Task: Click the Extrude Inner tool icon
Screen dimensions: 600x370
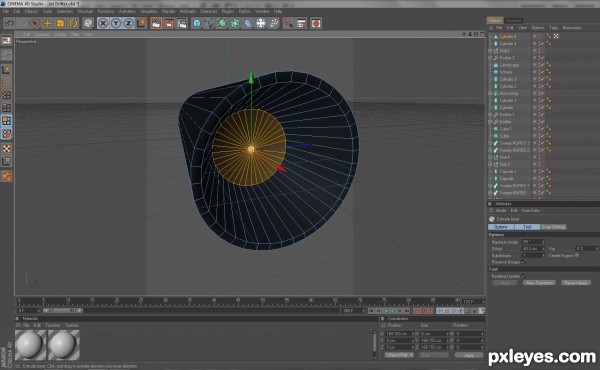Action: point(492,219)
